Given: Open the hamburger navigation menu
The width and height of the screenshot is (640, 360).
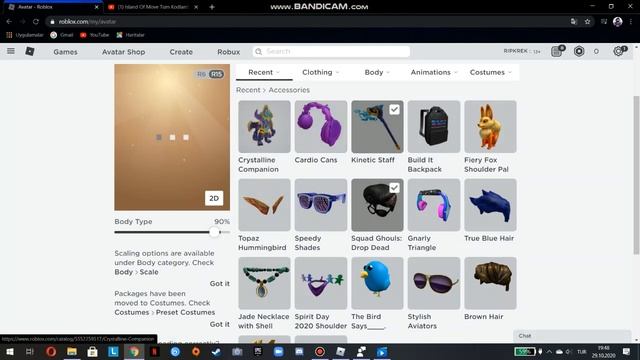Looking at the screenshot, I should tap(11, 51).
